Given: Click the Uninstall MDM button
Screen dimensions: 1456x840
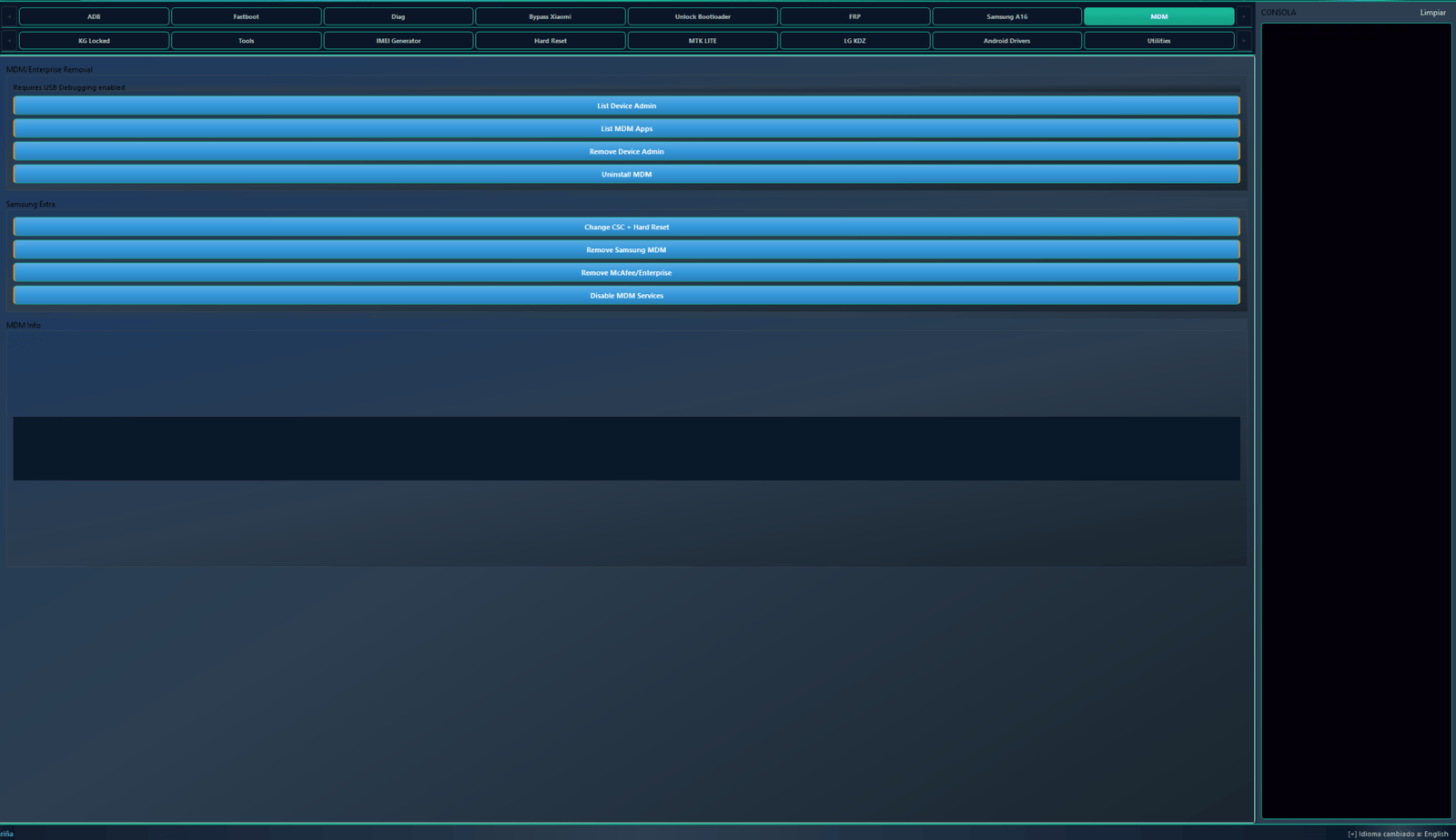Looking at the screenshot, I should [626, 175].
